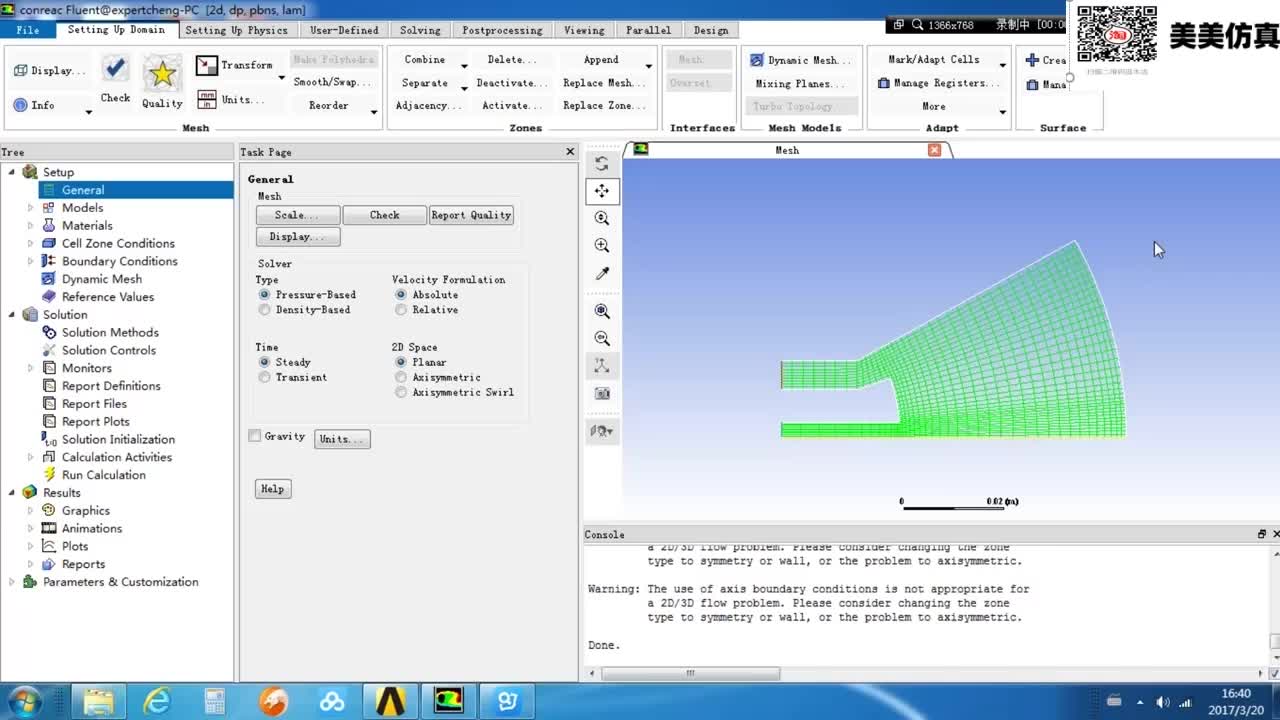Click the Help button

pyautogui.click(x=273, y=489)
